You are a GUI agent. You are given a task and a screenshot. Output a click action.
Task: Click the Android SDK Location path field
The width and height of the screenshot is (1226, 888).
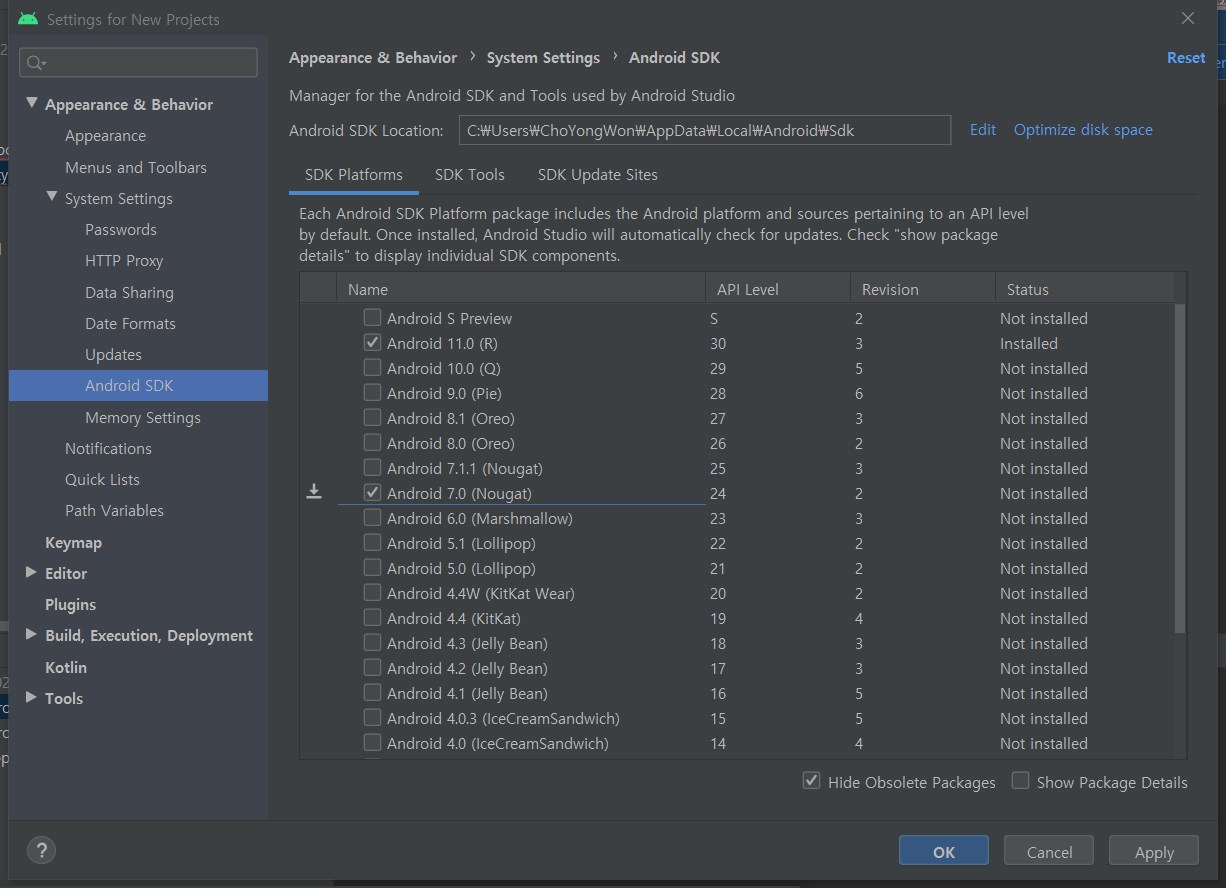pyautogui.click(x=705, y=130)
